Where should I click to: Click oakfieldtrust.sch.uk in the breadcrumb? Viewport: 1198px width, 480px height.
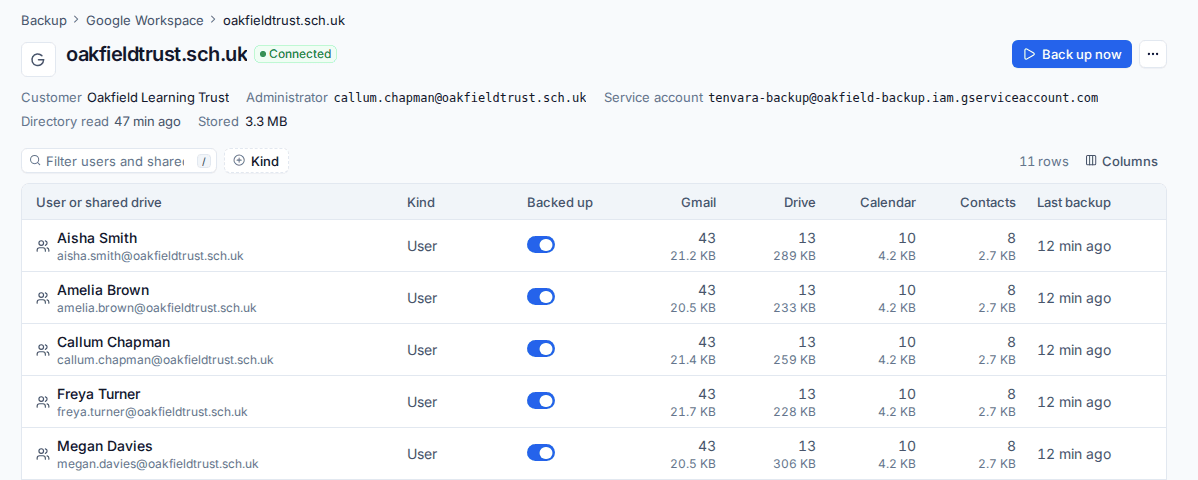(284, 21)
